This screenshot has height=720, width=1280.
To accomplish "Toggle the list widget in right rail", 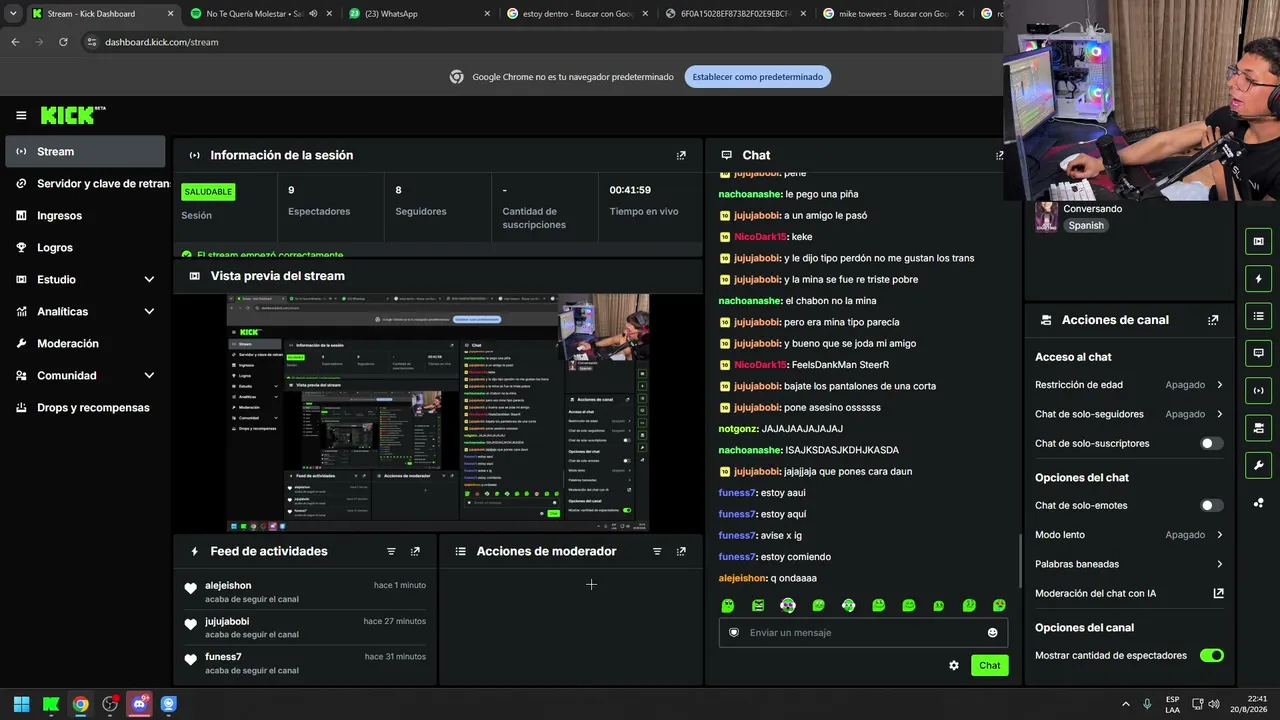I will 1258,316.
